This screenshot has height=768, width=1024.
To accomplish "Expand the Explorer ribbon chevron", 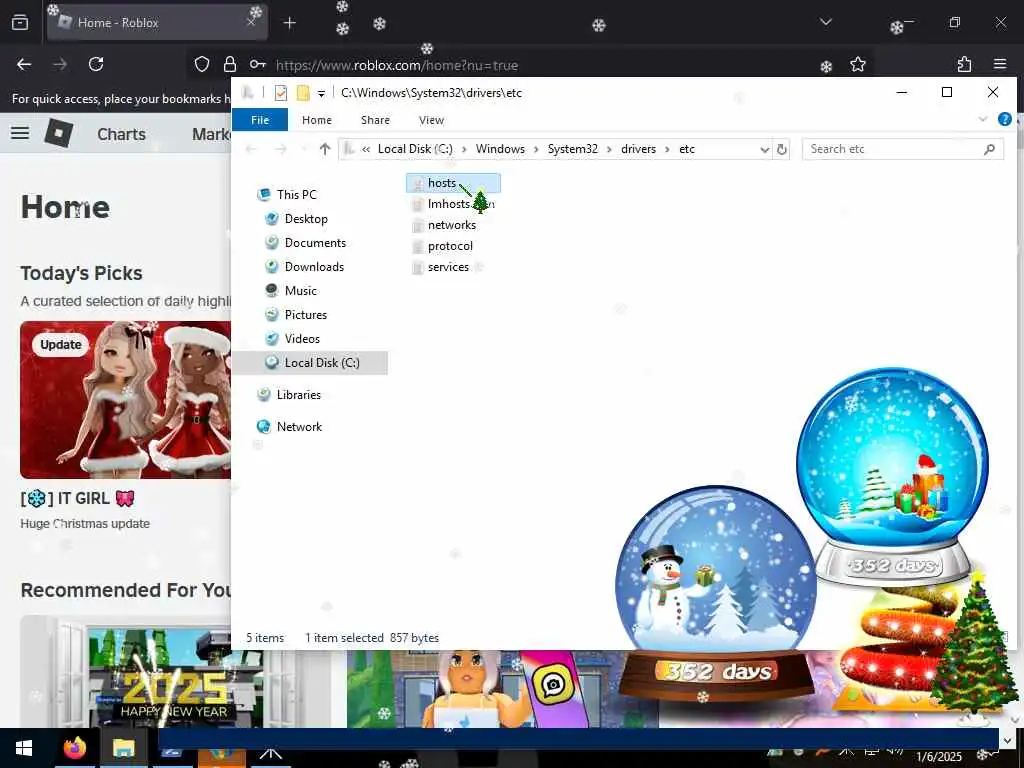I will point(983,119).
